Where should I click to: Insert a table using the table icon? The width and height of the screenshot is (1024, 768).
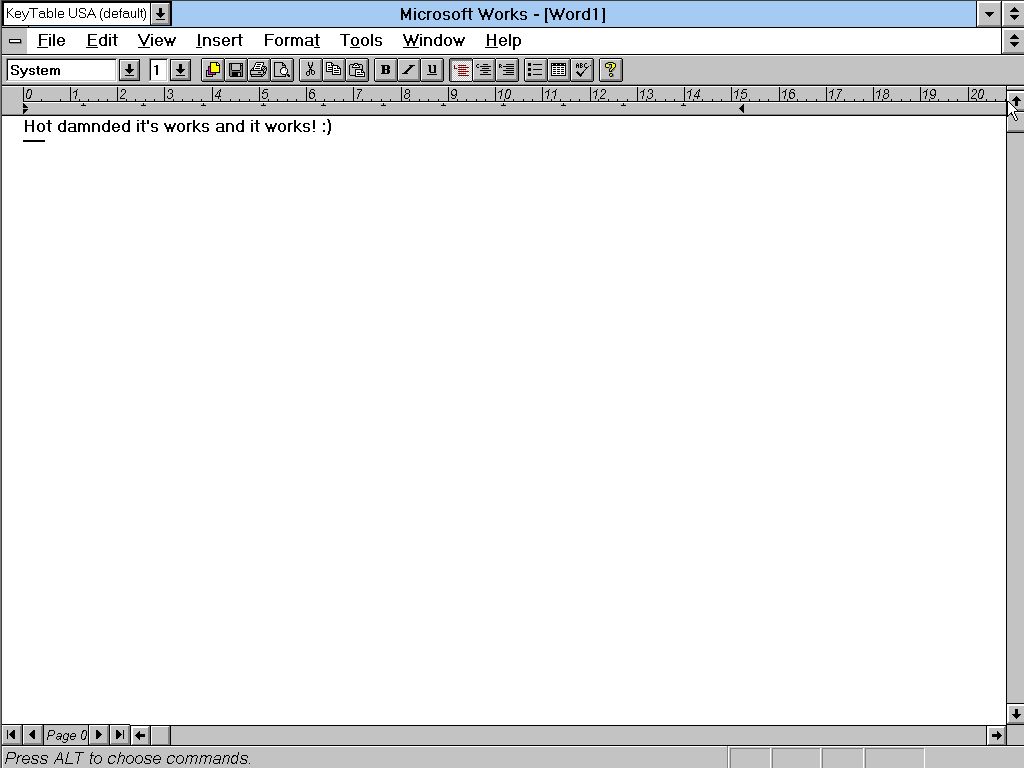point(559,70)
